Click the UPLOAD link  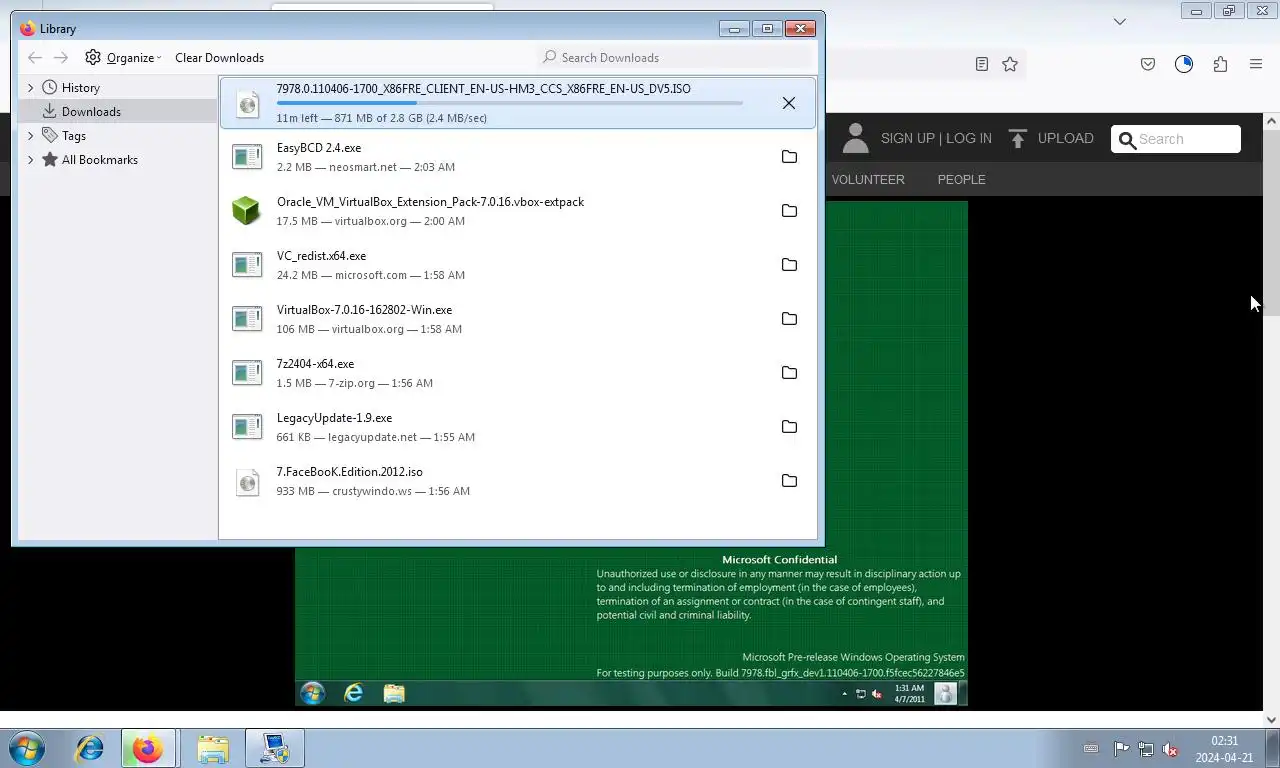click(x=1065, y=139)
